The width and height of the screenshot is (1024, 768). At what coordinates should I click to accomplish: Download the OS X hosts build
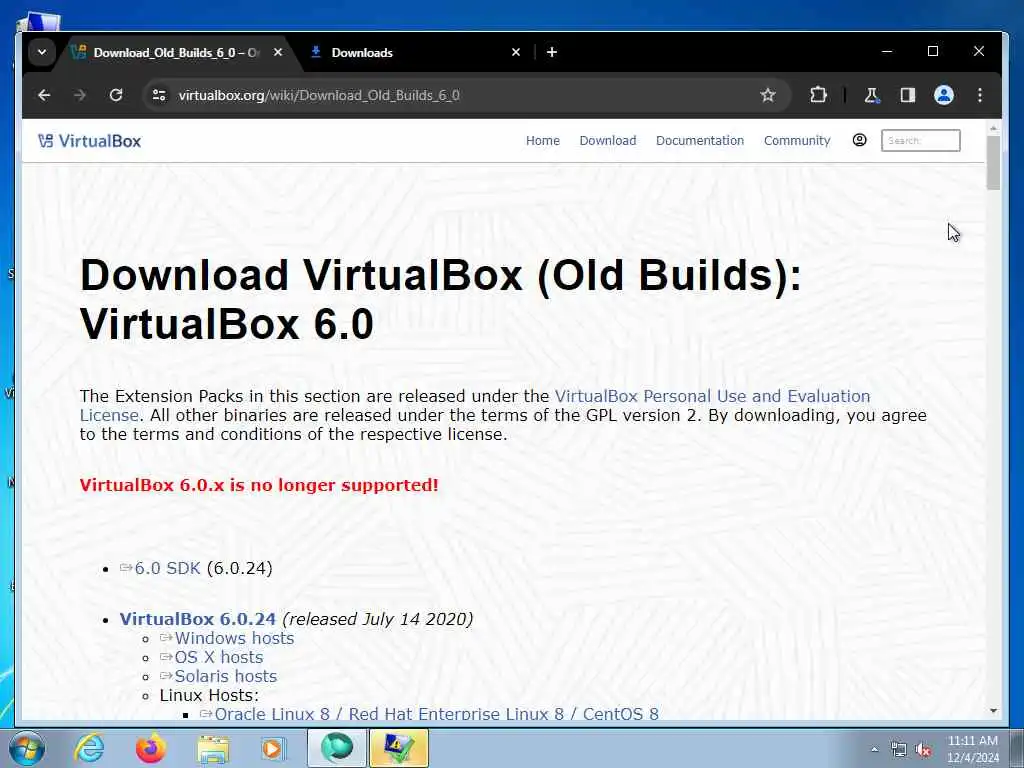(219, 657)
